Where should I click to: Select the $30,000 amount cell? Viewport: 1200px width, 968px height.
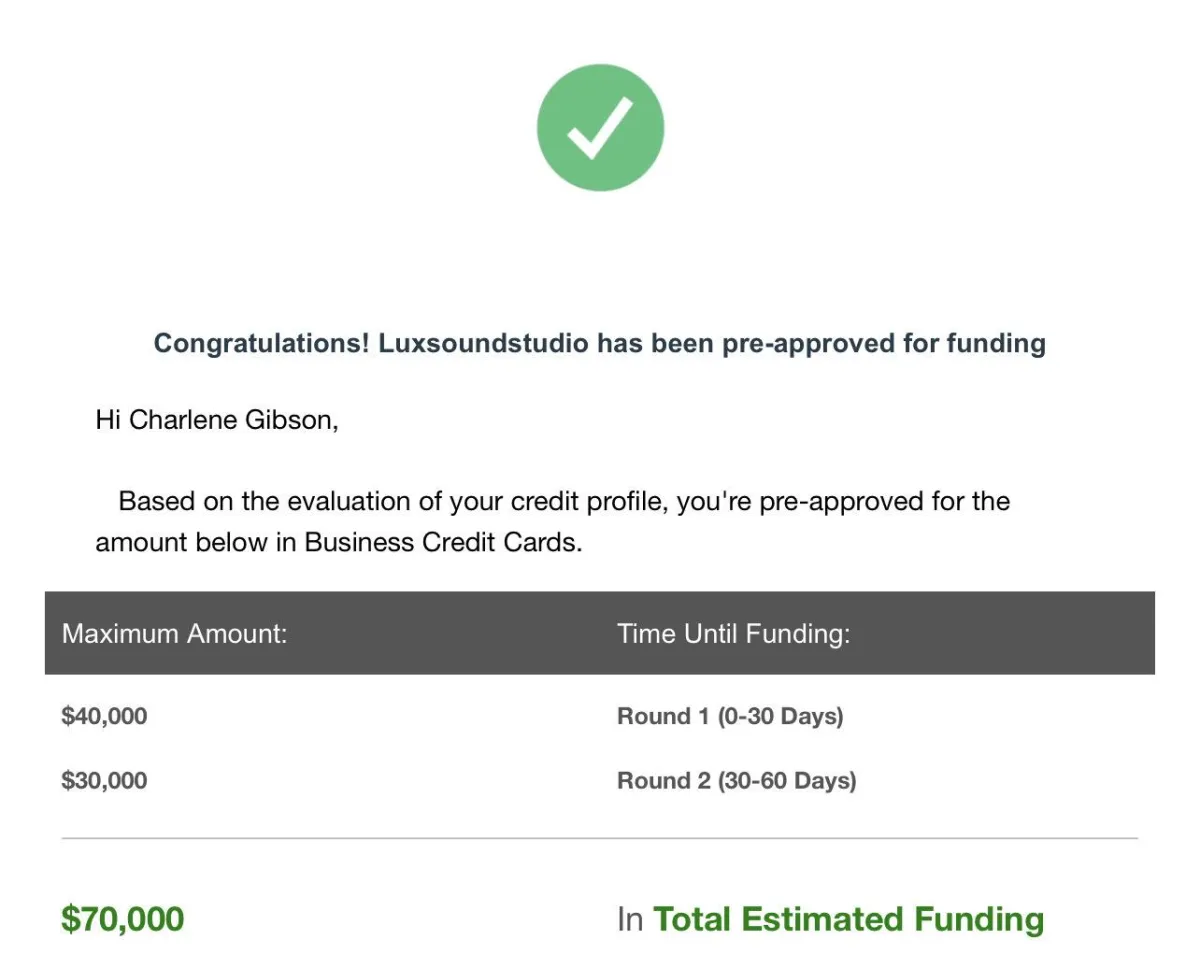104,780
